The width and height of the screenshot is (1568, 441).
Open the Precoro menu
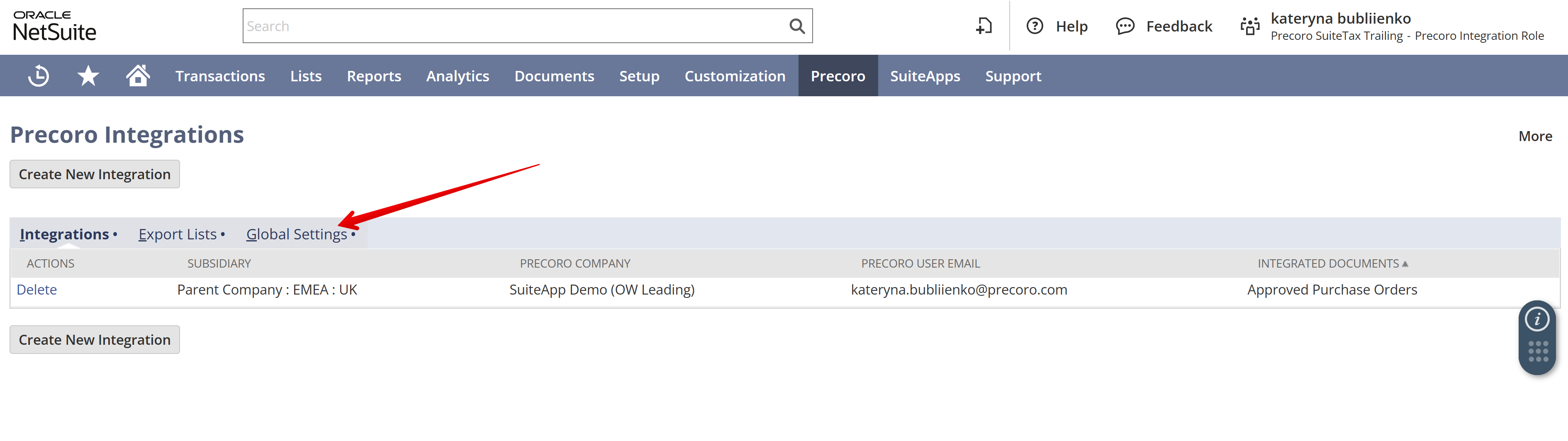838,76
